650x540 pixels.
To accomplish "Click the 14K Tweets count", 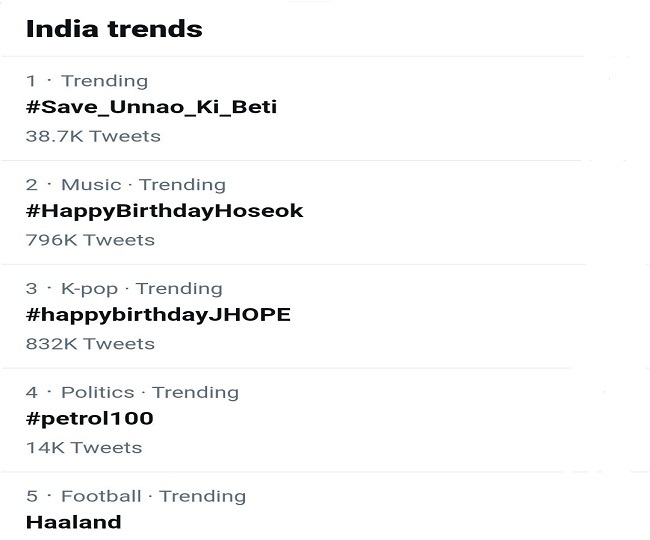I will 84,448.
